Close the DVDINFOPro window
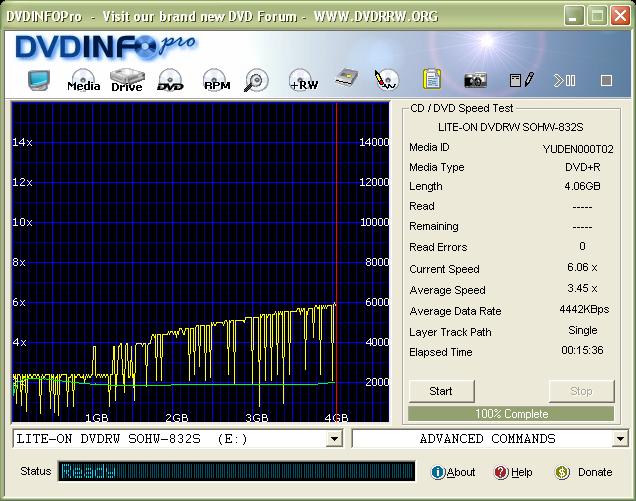Screen dimensions: 636x501 621,16
